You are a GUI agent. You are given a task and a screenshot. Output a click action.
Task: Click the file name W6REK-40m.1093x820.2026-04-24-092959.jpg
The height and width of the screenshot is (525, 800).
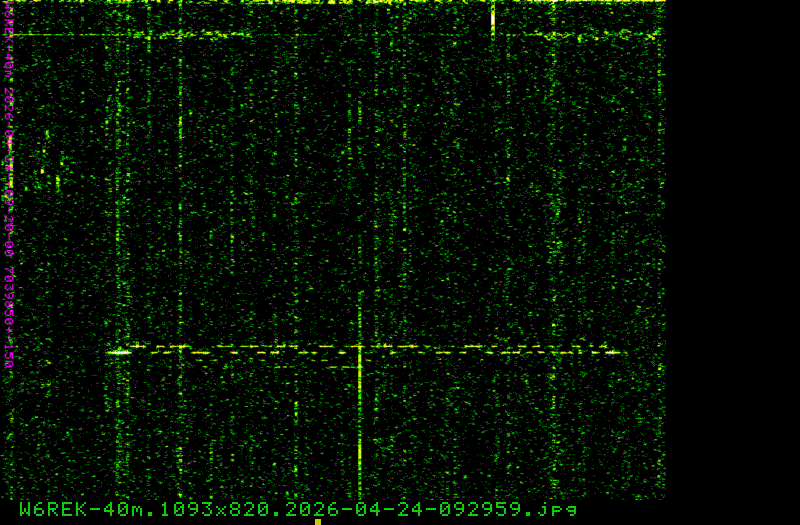coord(298,509)
